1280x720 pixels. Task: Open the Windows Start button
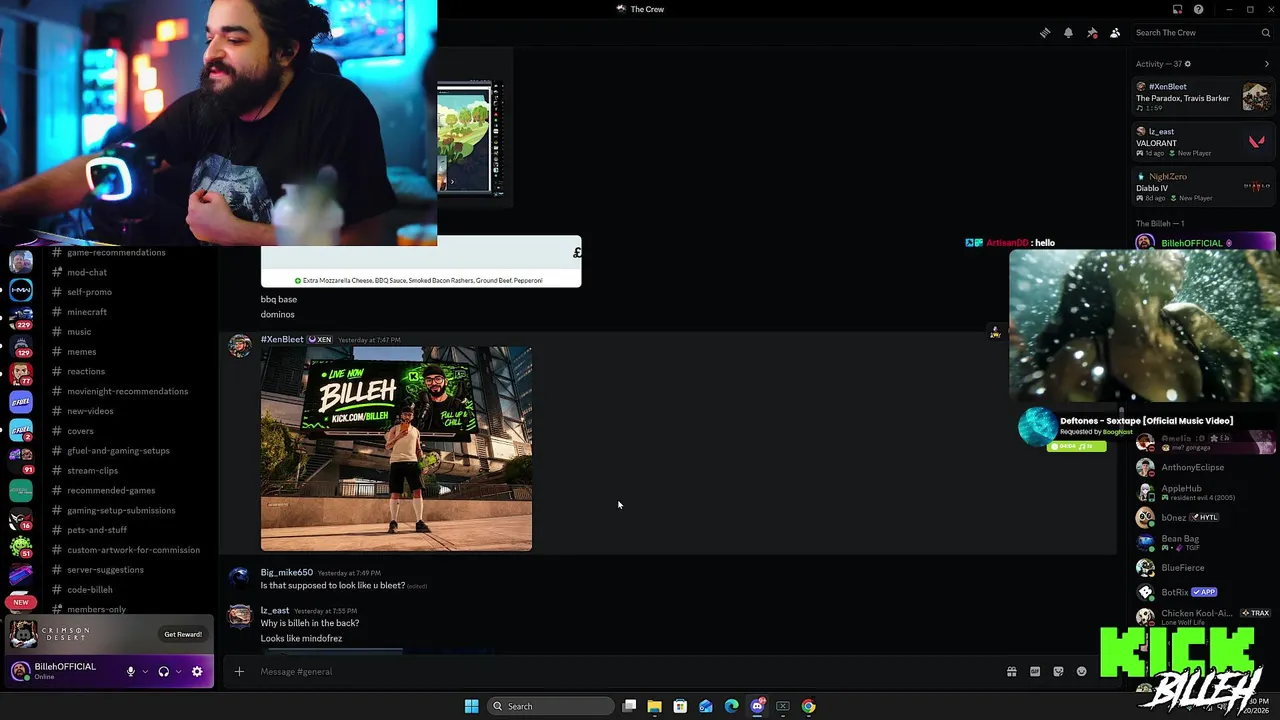pos(472,706)
